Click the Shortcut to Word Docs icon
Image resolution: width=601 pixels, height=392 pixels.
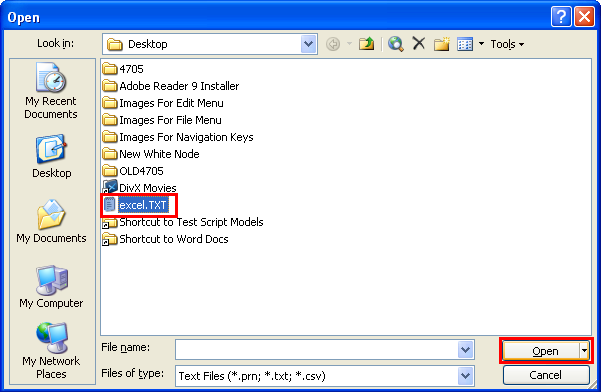point(110,239)
